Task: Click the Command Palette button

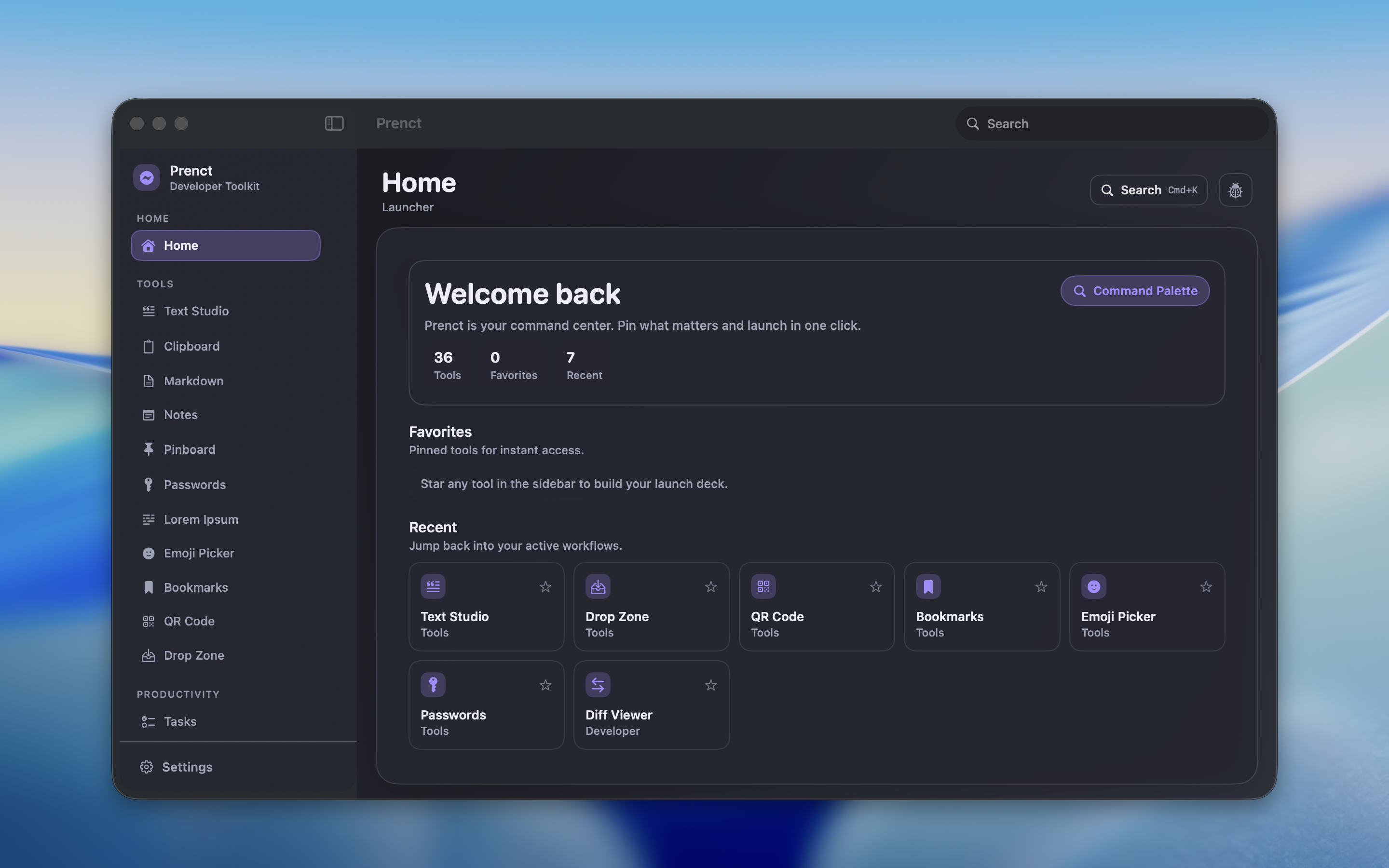Action: click(1135, 290)
